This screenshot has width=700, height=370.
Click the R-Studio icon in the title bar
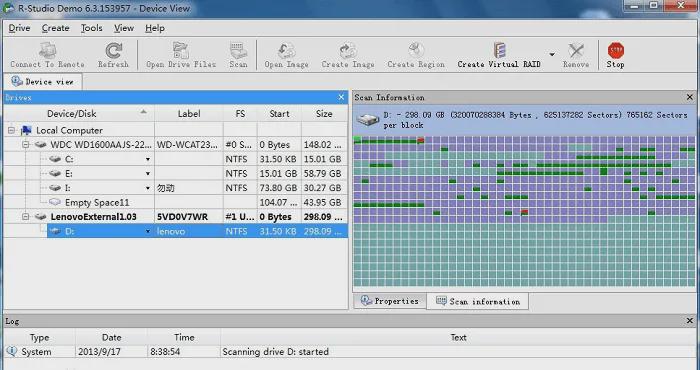click(x=8, y=7)
